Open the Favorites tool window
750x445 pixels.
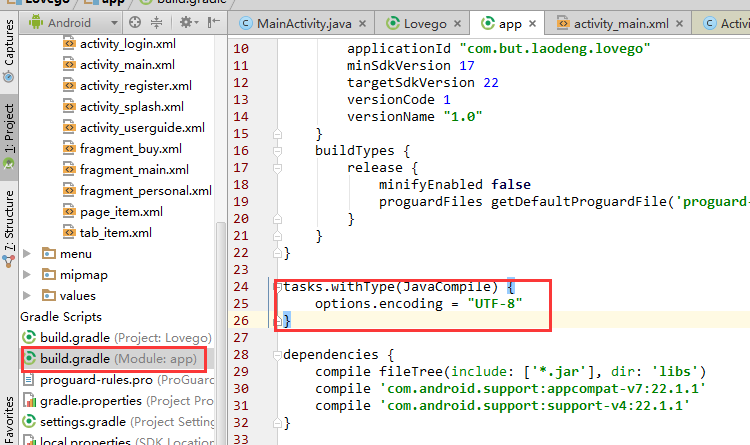(x=9, y=420)
